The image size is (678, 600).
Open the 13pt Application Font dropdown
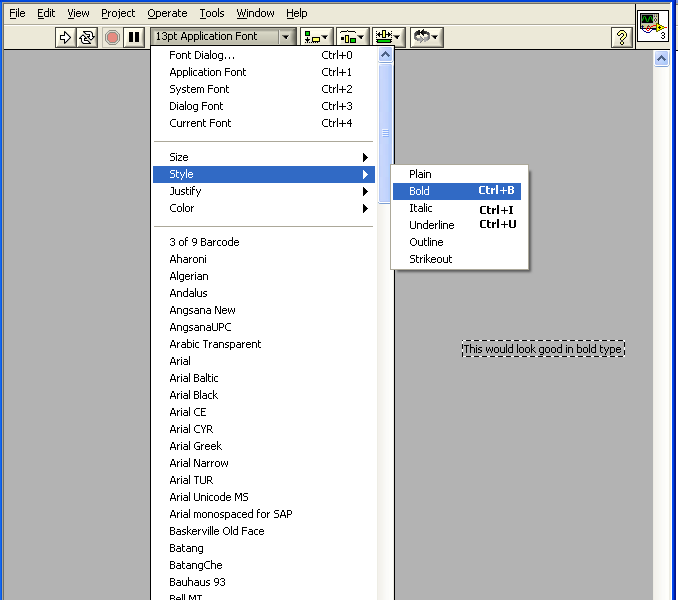point(223,37)
